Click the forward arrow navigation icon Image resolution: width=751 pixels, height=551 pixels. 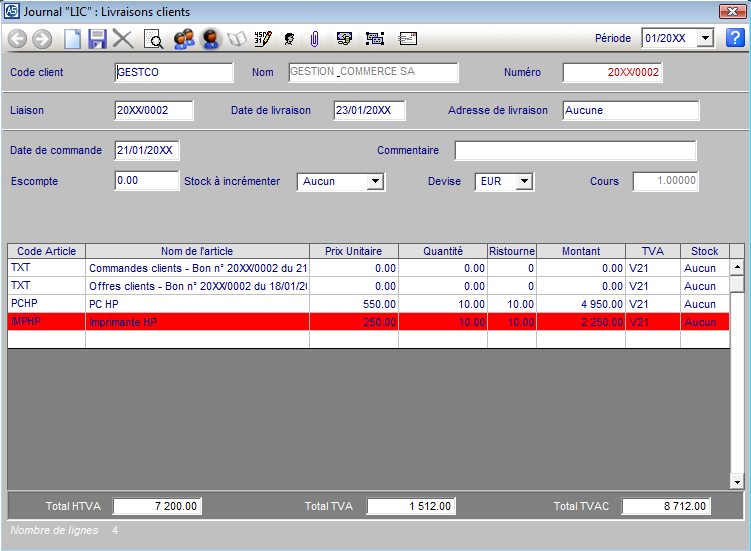(x=41, y=39)
